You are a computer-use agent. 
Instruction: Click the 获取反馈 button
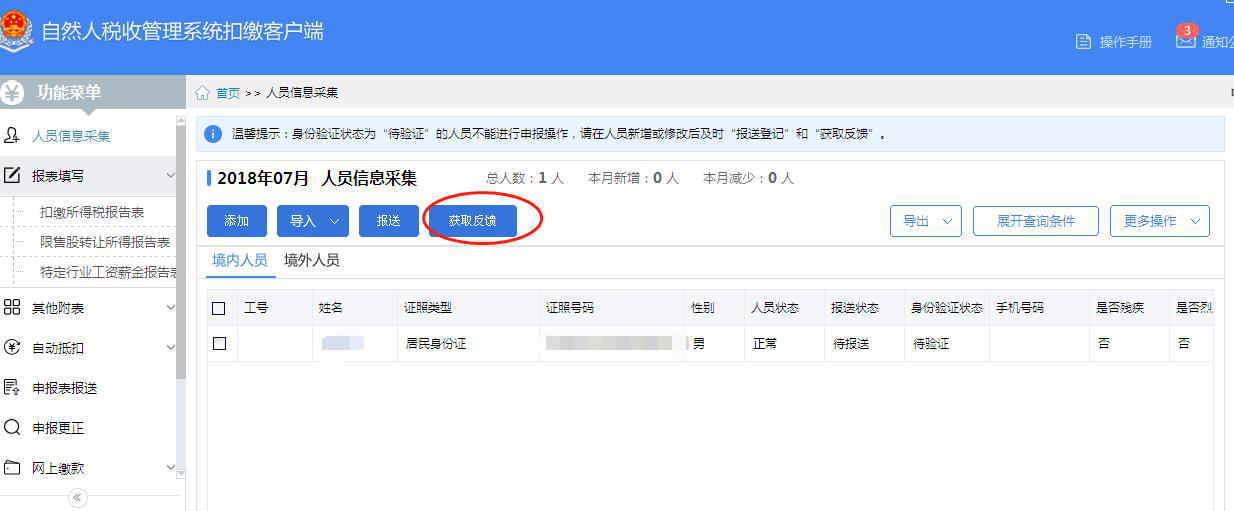coord(473,221)
